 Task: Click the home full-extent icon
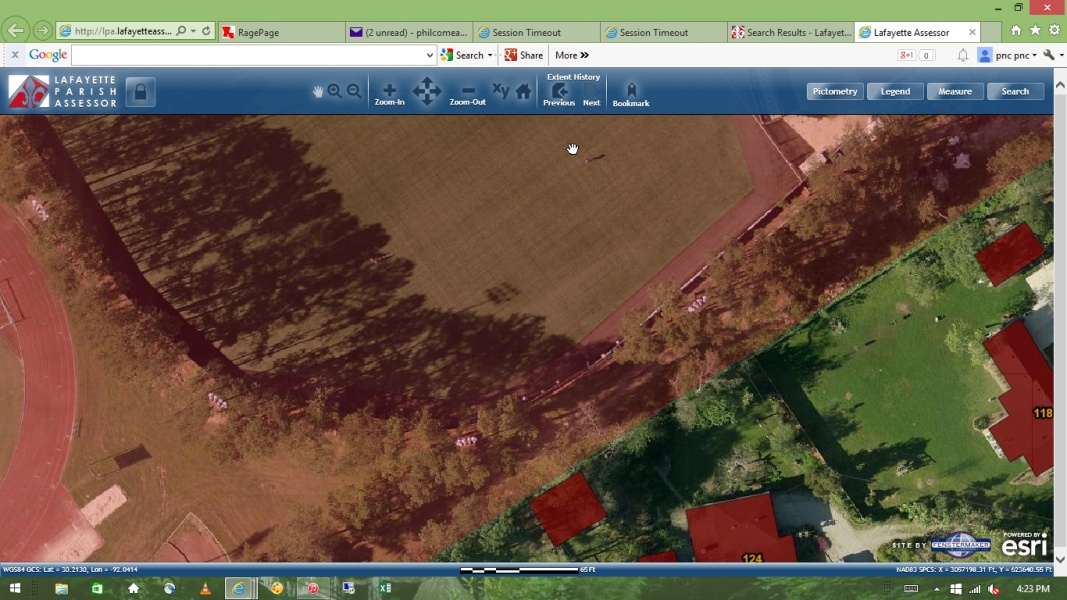click(523, 91)
